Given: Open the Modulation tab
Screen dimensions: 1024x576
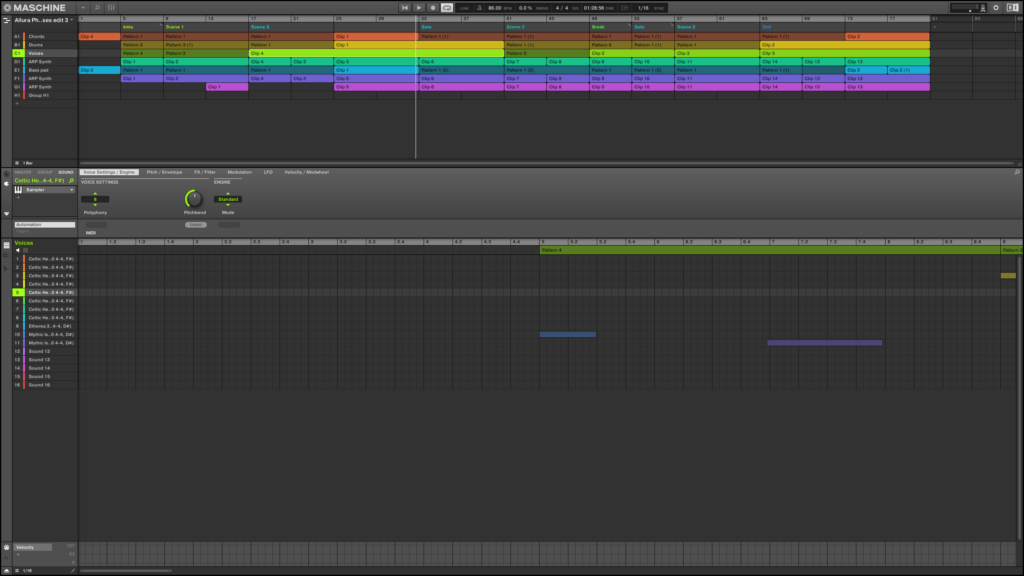Looking at the screenshot, I should (x=240, y=172).
